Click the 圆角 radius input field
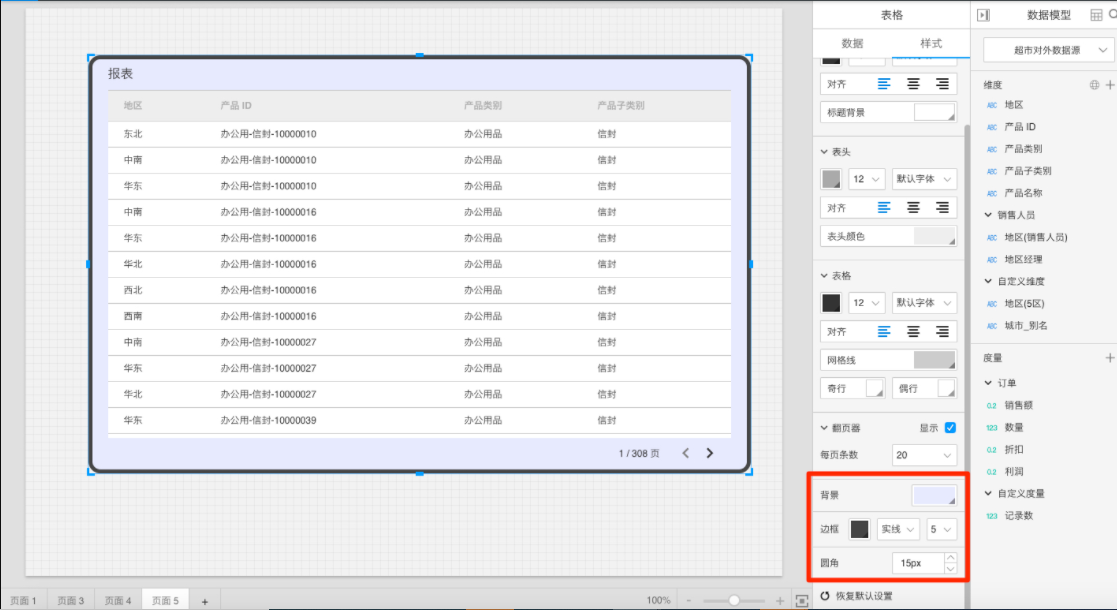 (917, 563)
